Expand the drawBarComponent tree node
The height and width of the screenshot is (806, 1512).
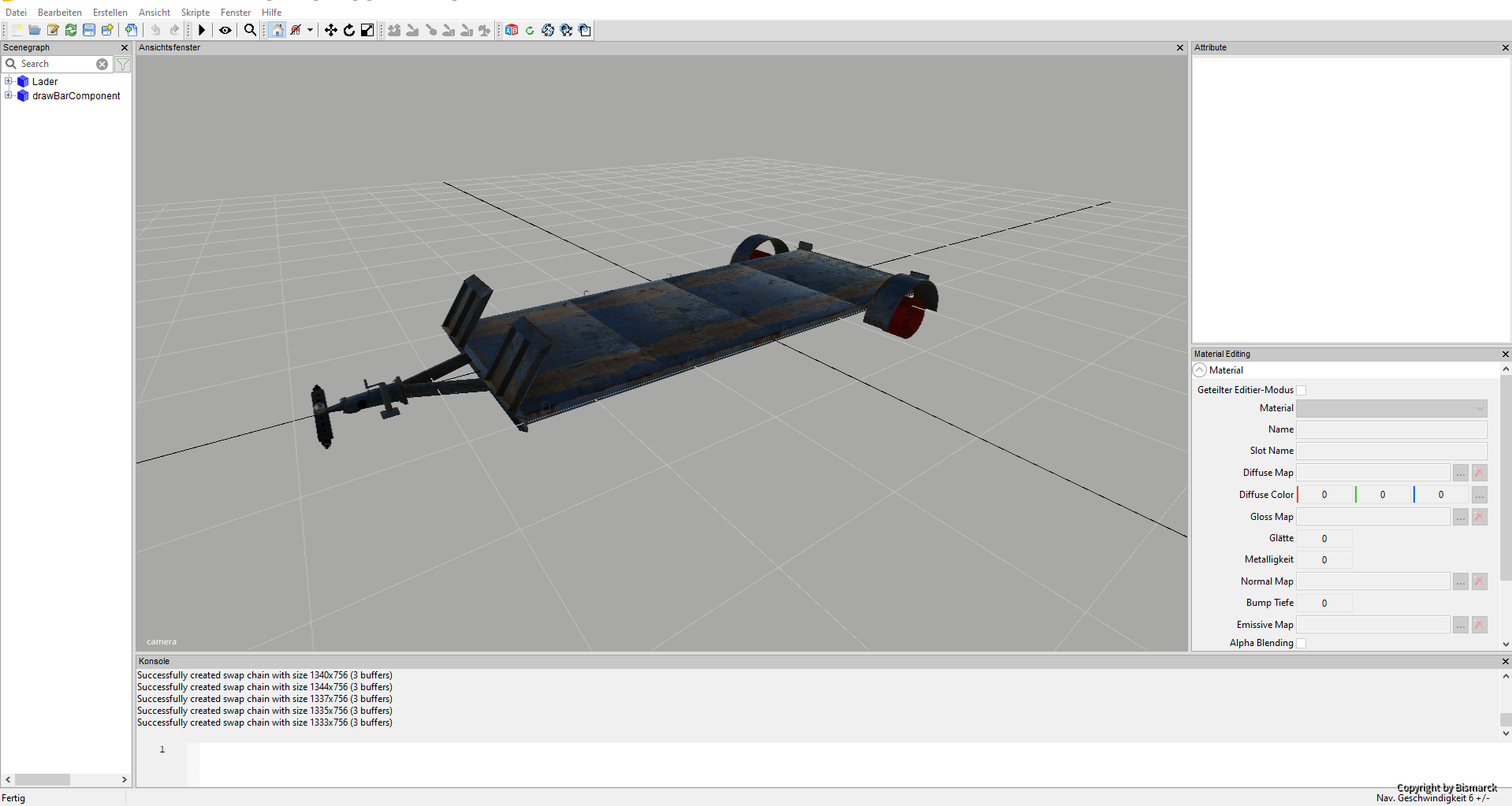click(9, 95)
